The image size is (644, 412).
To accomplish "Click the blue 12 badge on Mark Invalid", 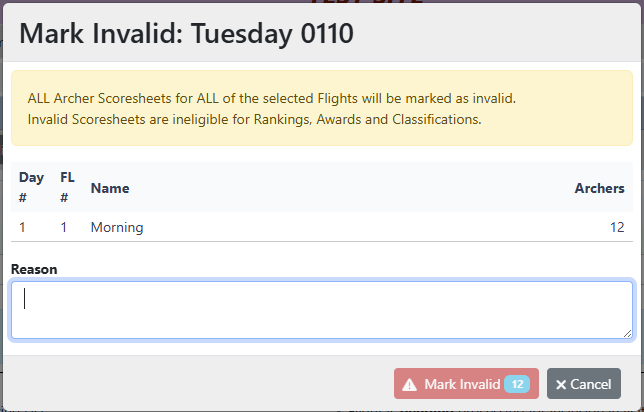I will point(516,384).
